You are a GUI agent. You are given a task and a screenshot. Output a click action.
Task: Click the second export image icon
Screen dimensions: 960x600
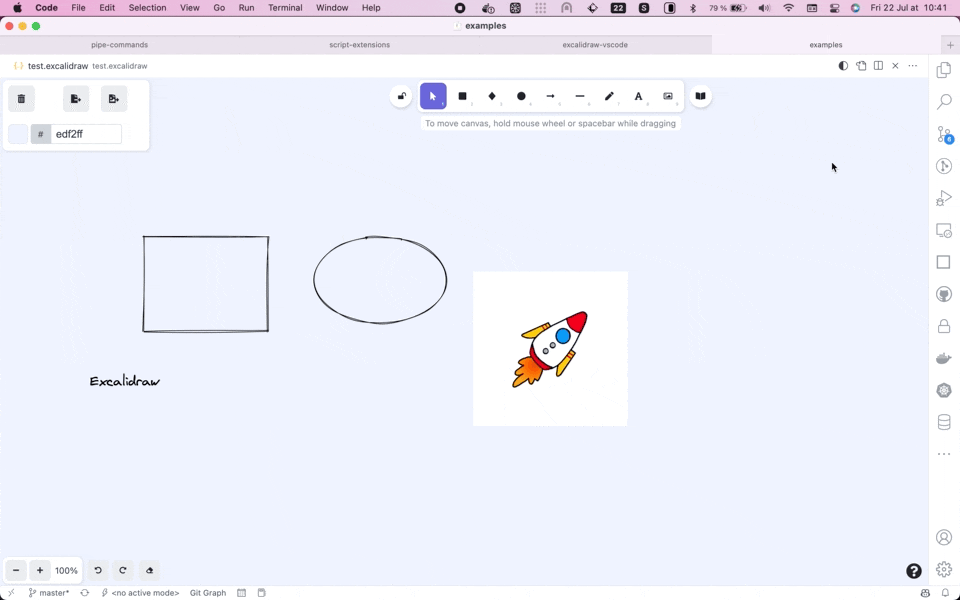[114, 99]
